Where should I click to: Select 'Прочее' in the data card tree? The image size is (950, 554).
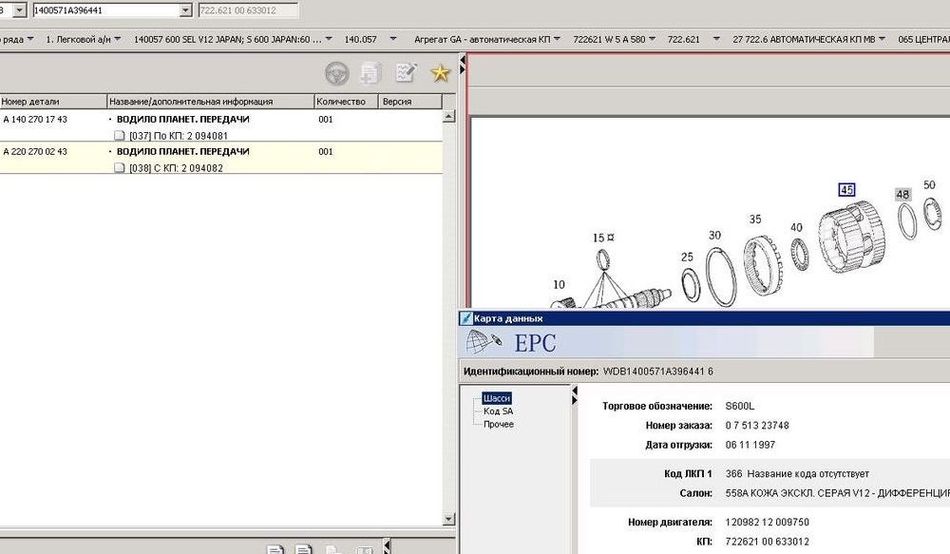[498, 424]
